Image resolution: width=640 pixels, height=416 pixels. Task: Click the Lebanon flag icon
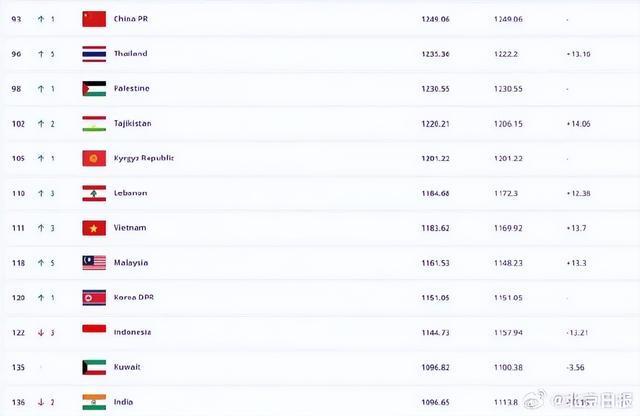point(94,193)
